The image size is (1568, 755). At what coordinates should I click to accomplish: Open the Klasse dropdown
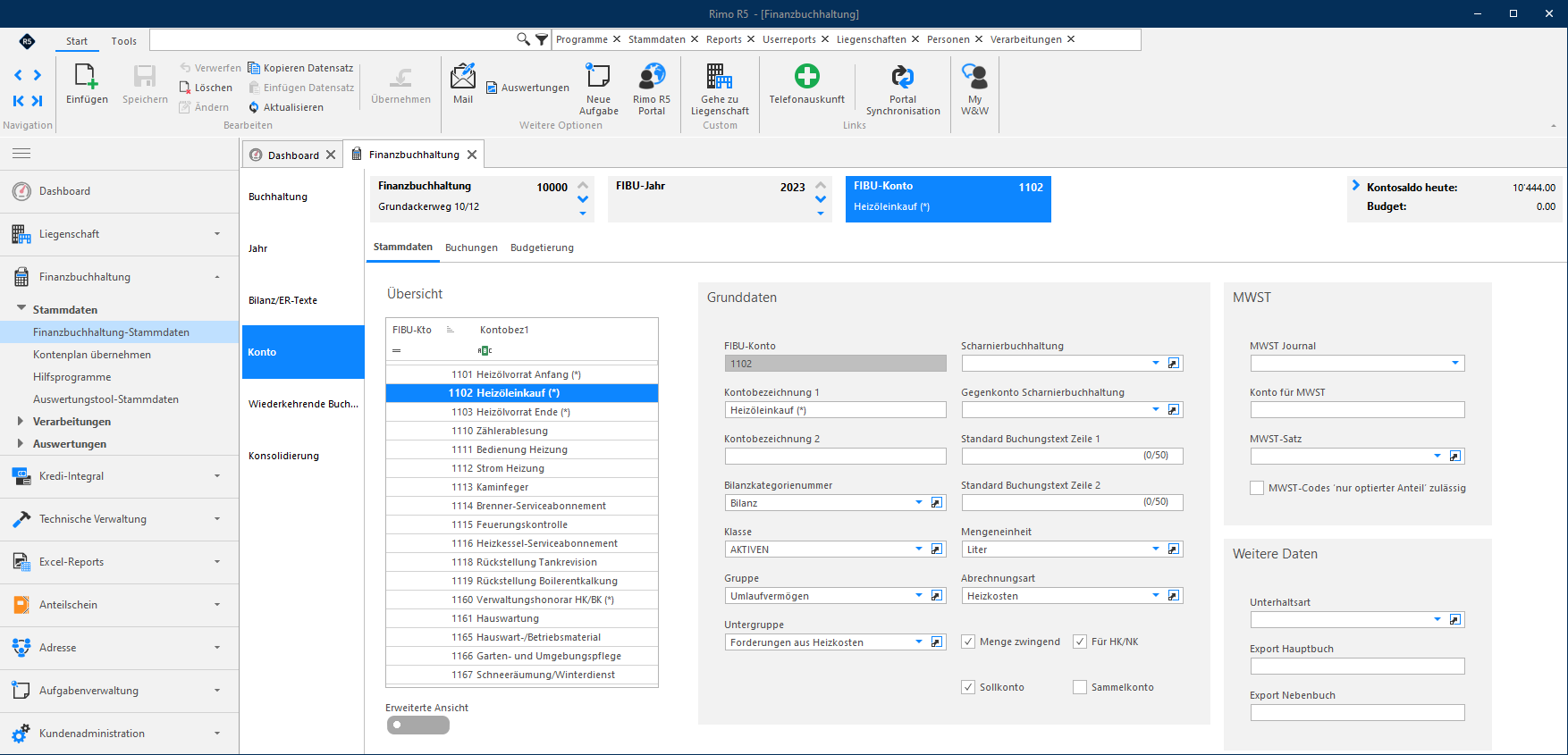(918, 549)
